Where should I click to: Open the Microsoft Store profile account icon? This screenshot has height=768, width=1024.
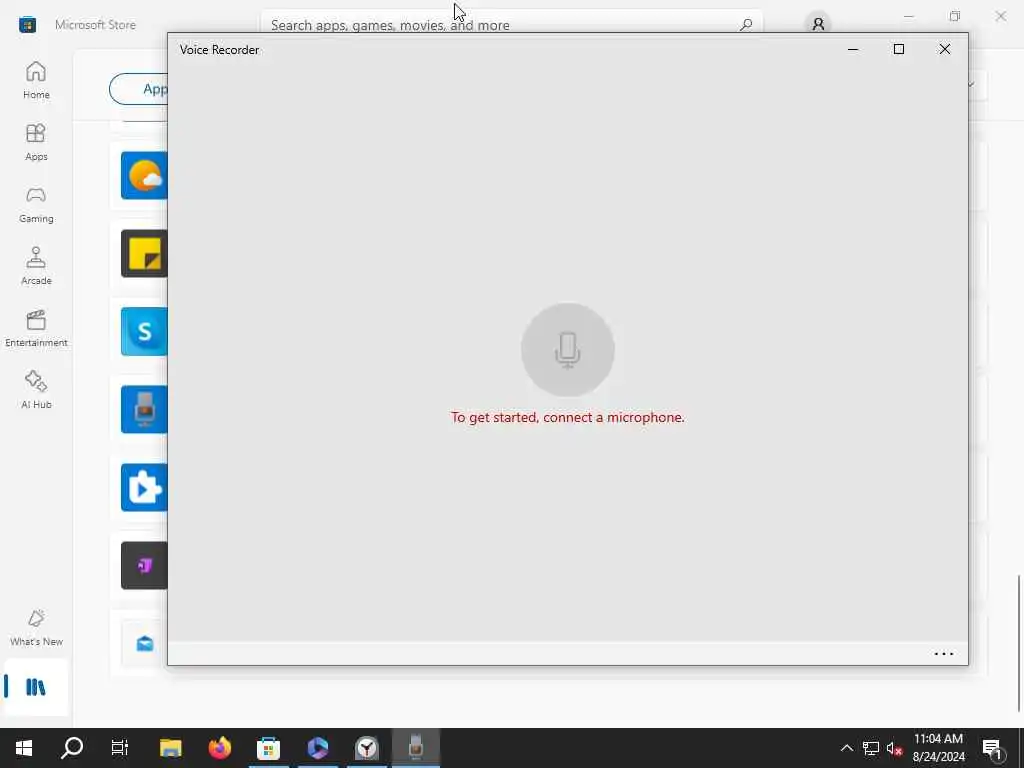818,25
